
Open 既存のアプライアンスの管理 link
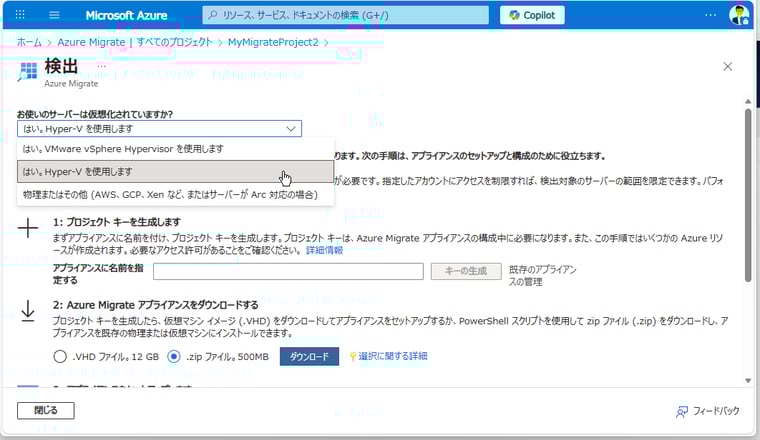542,275
